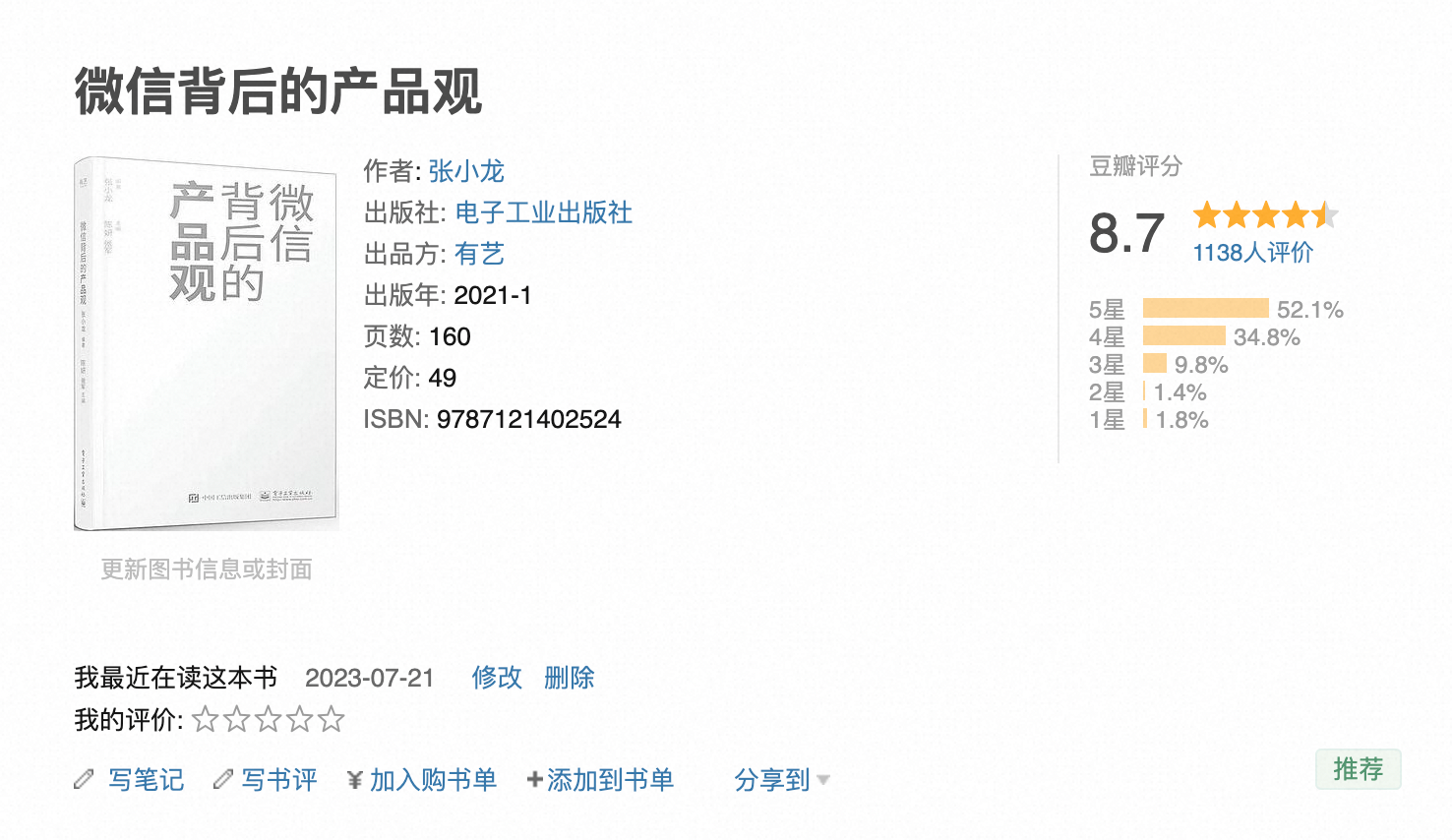
Task: Click the yen icon for 加入购书单
Action: click(x=355, y=780)
